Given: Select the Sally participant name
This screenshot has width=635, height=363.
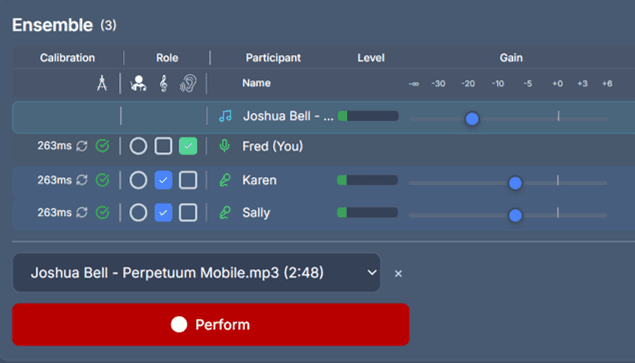Looking at the screenshot, I should [x=256, y=212].
